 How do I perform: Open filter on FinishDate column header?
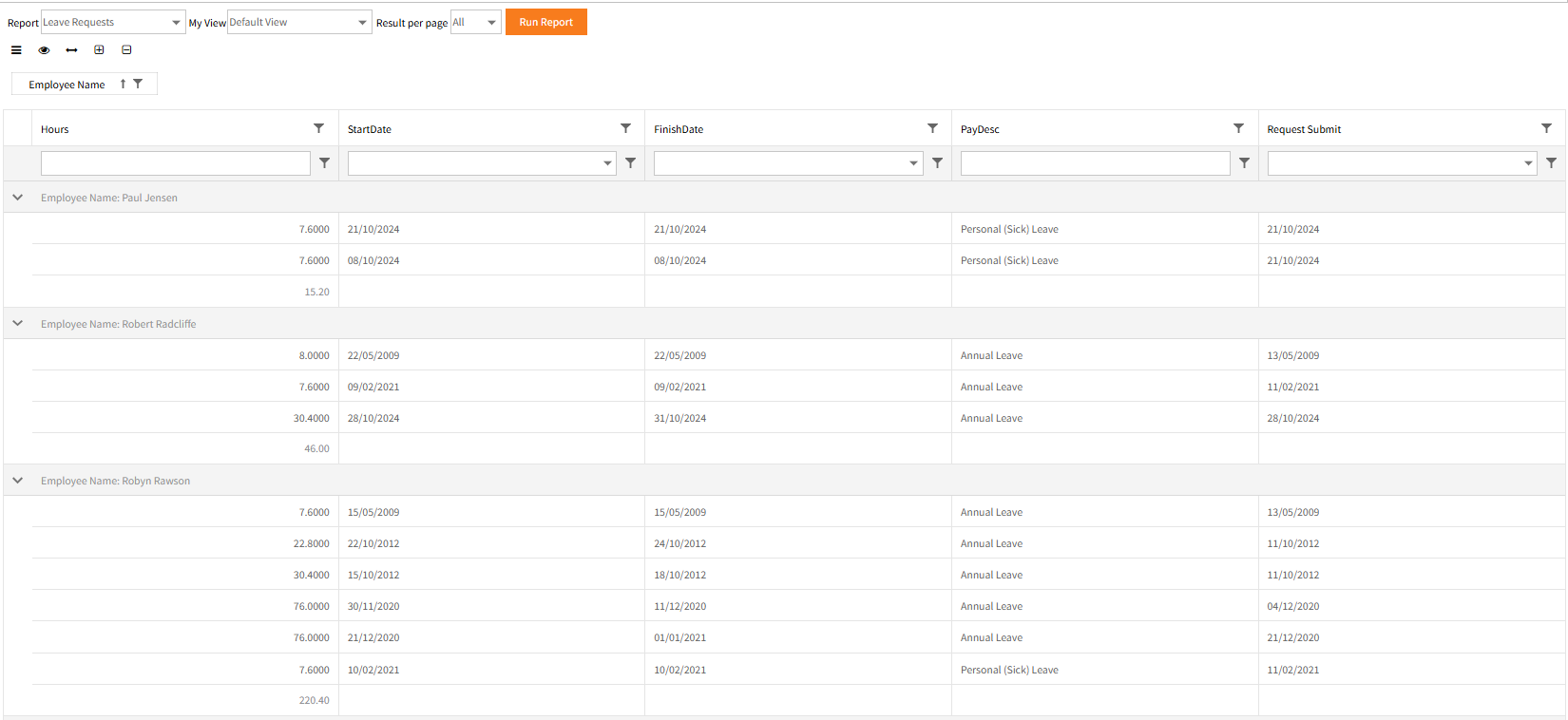(x=932, y=128)
